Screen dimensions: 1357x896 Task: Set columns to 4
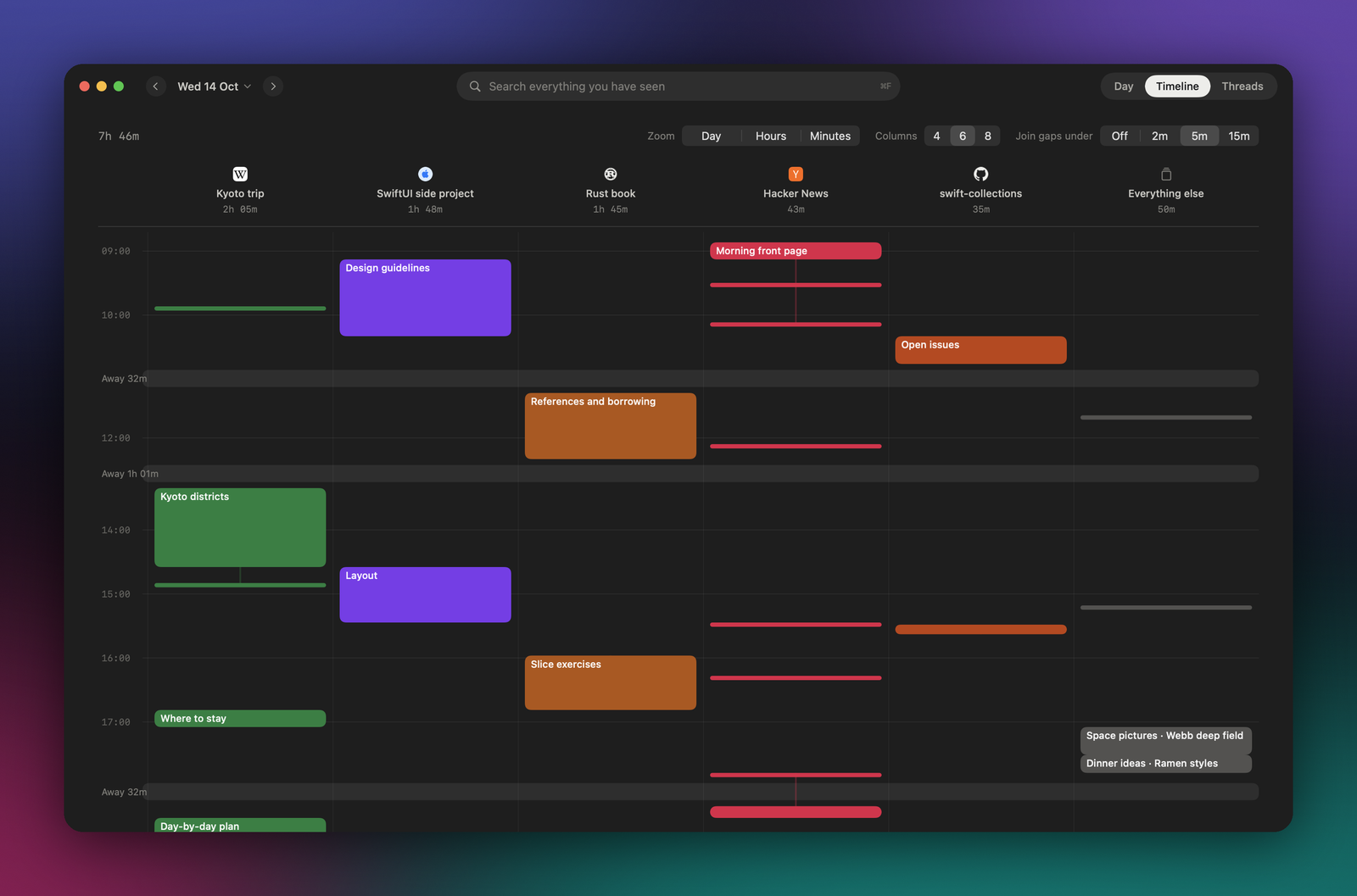click(x=937, y=136)
